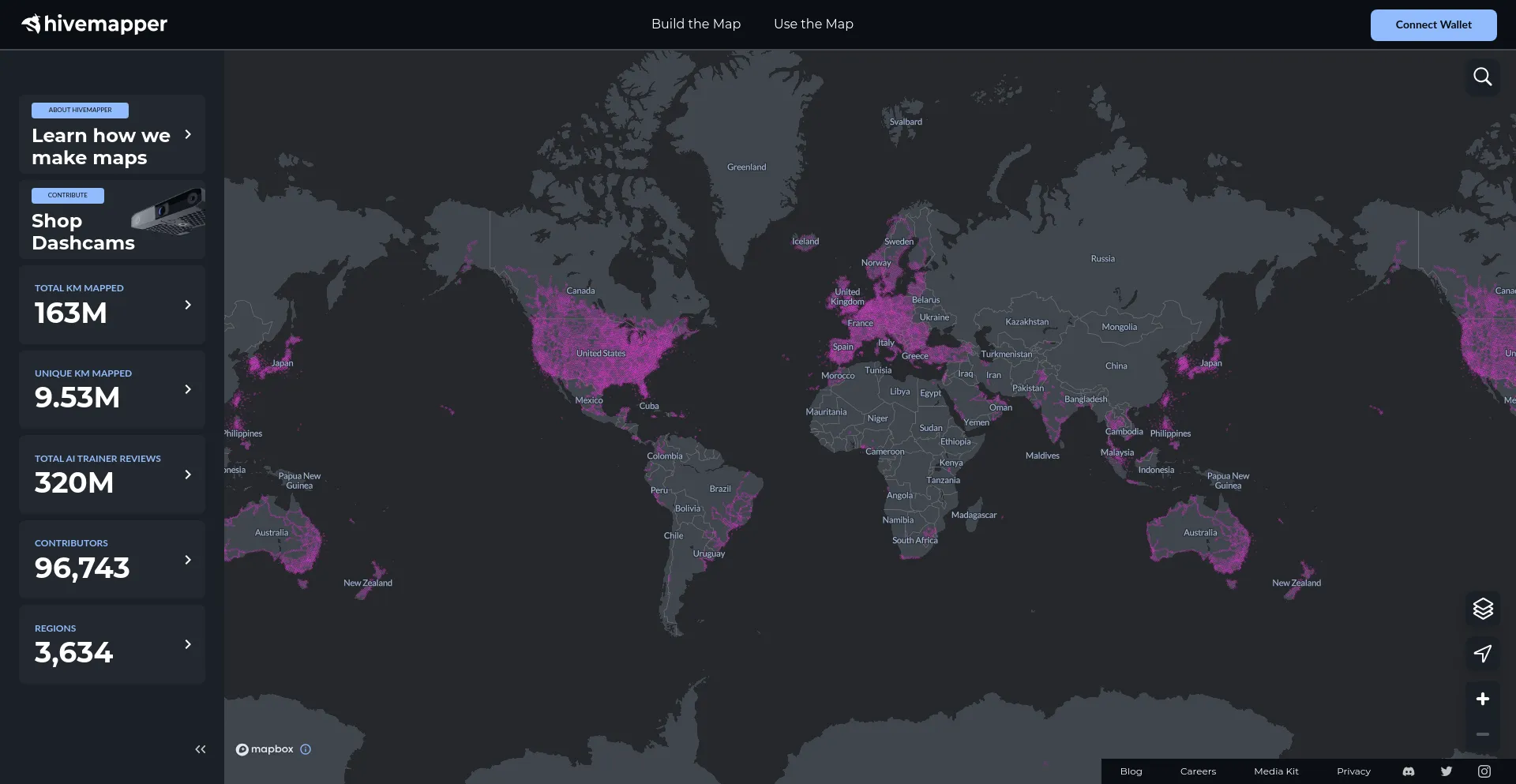Zoom out with the minus icon
This screenshot has width=1516, height=784.
click(x=1482, y=734)
